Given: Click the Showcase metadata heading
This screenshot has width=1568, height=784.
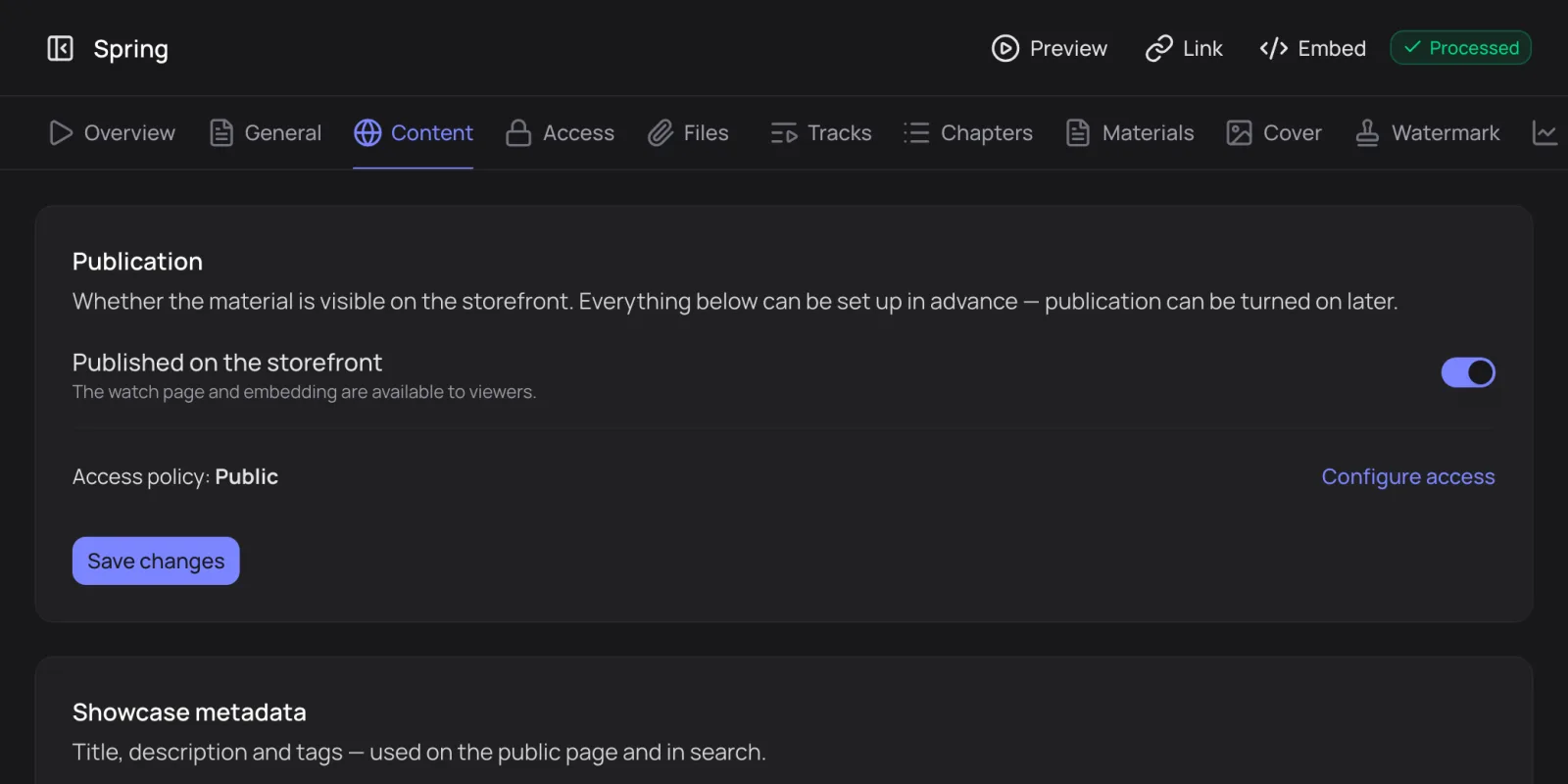Looking at the screenshot, I should click(x=189, y=712).
